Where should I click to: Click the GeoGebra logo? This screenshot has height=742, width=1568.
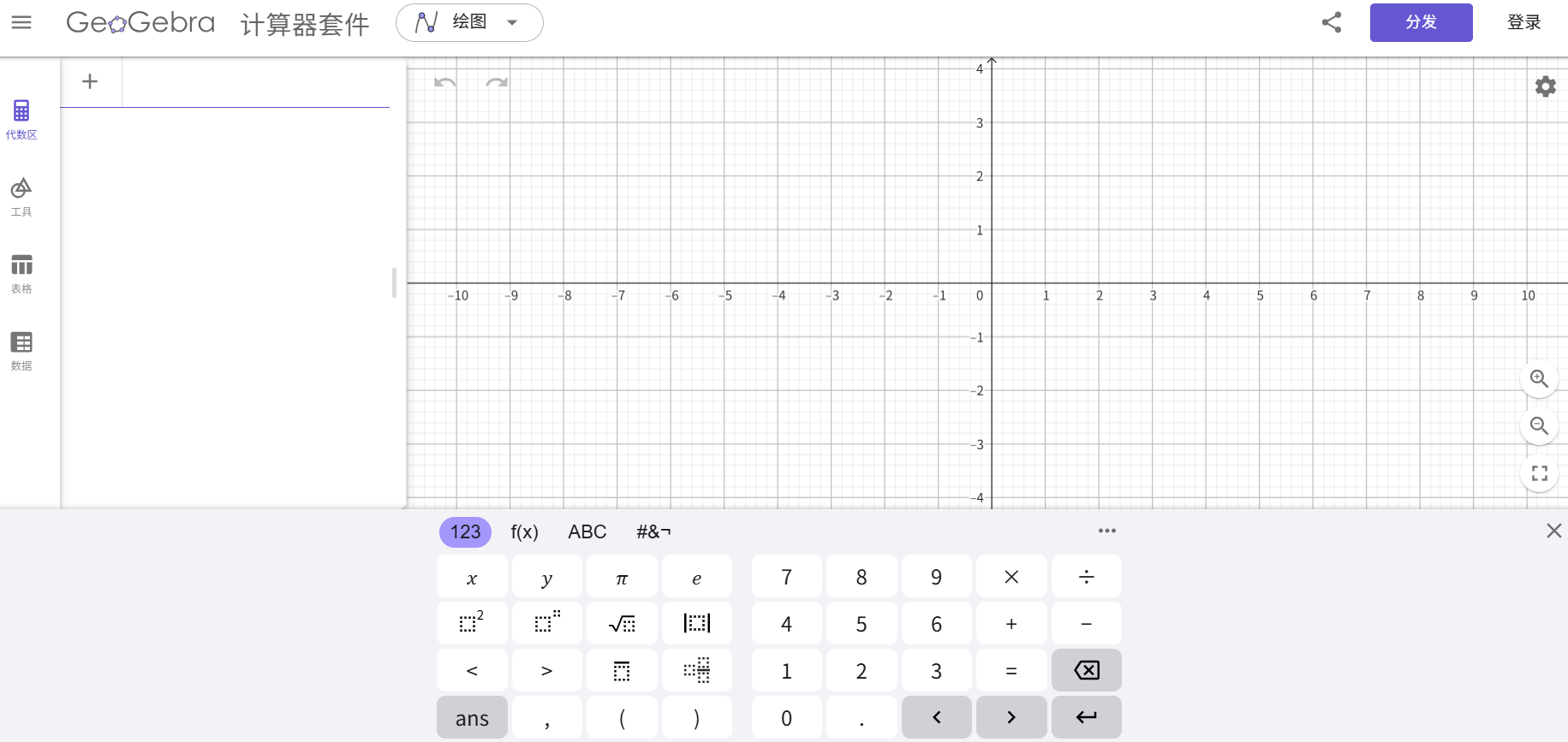(140, 22)
